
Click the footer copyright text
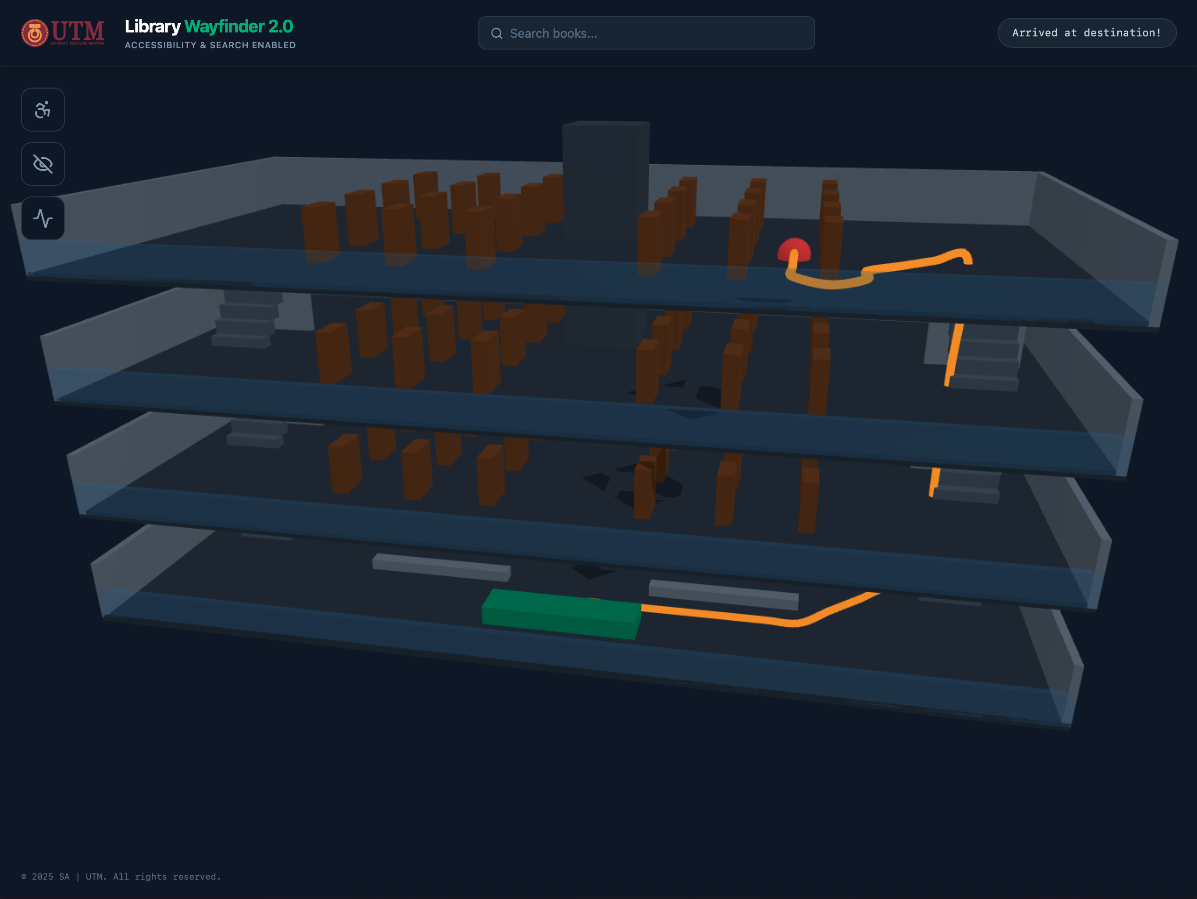click(121, 877)
